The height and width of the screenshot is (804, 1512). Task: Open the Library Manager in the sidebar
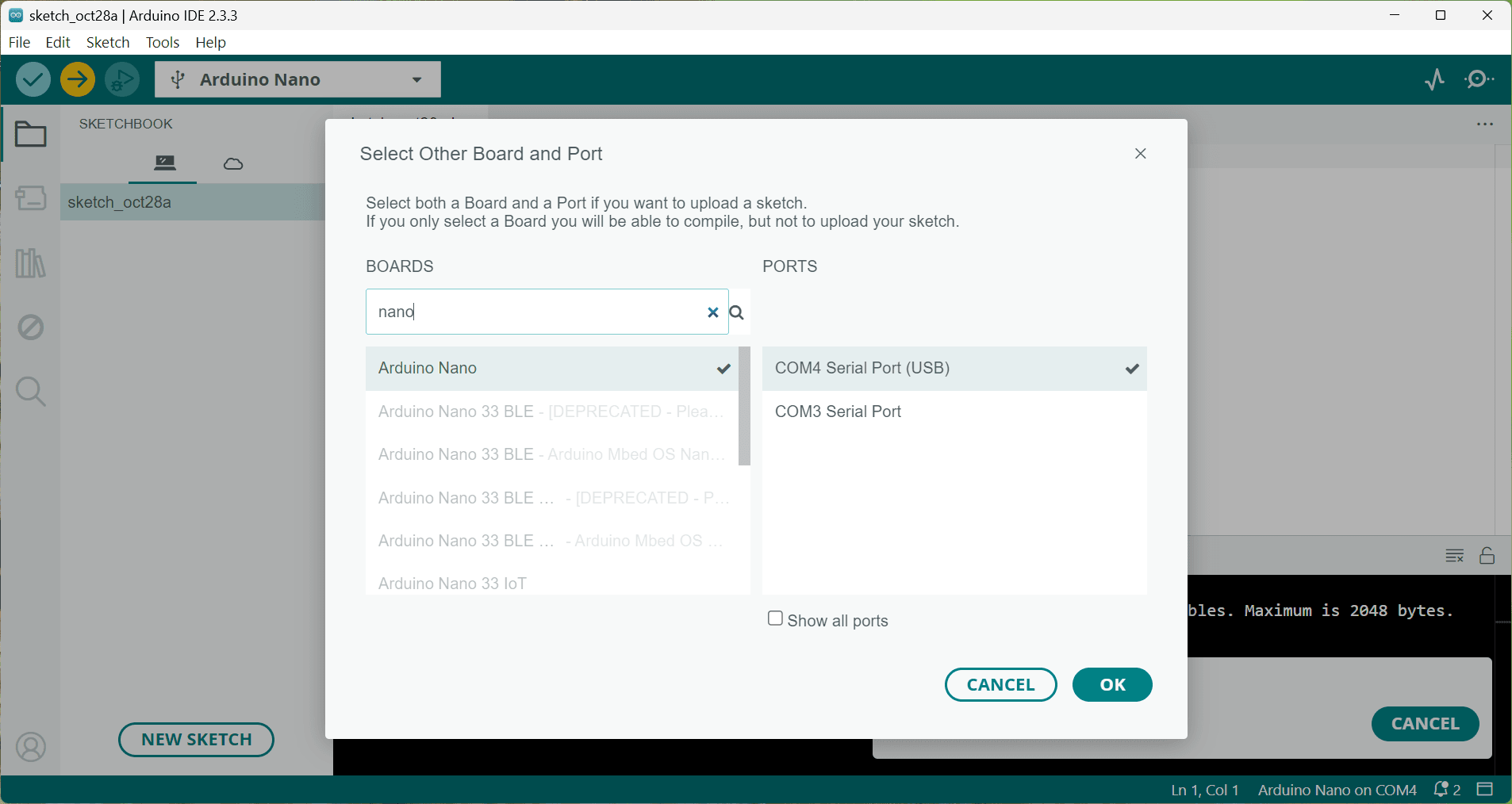point(31,263)
